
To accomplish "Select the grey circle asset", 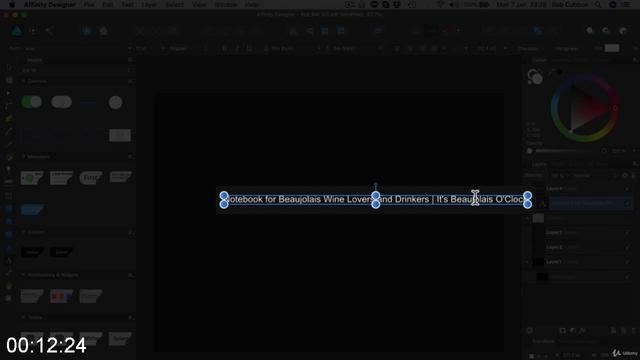I will click(116, 102).
